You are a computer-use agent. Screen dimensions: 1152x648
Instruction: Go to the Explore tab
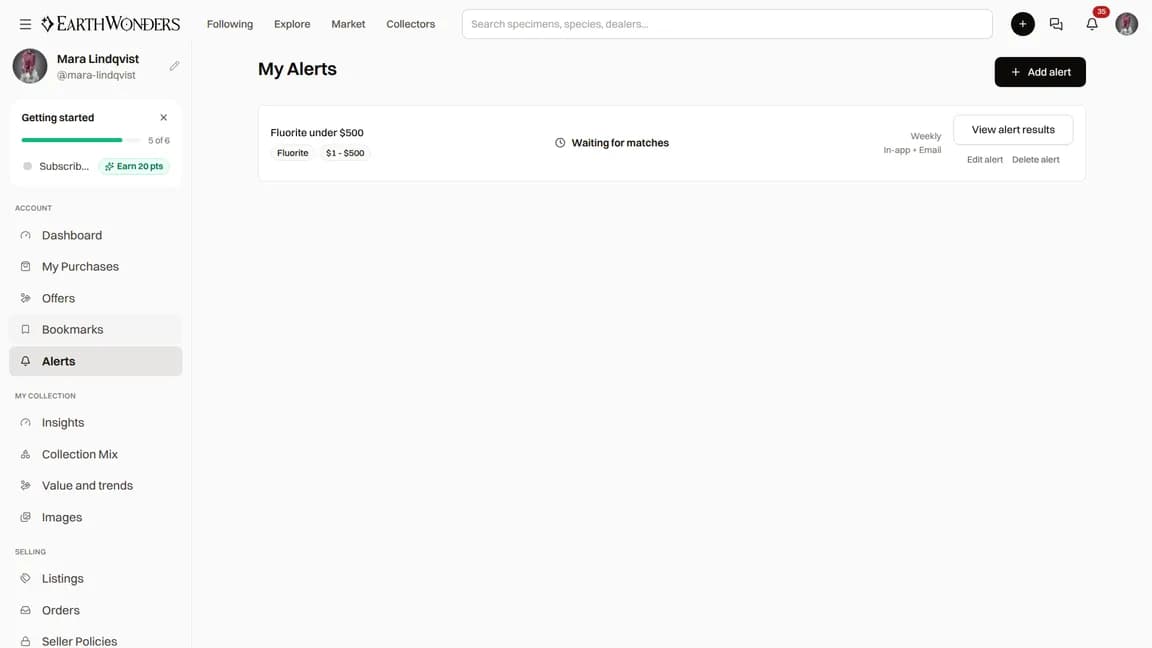pos(292,24)
